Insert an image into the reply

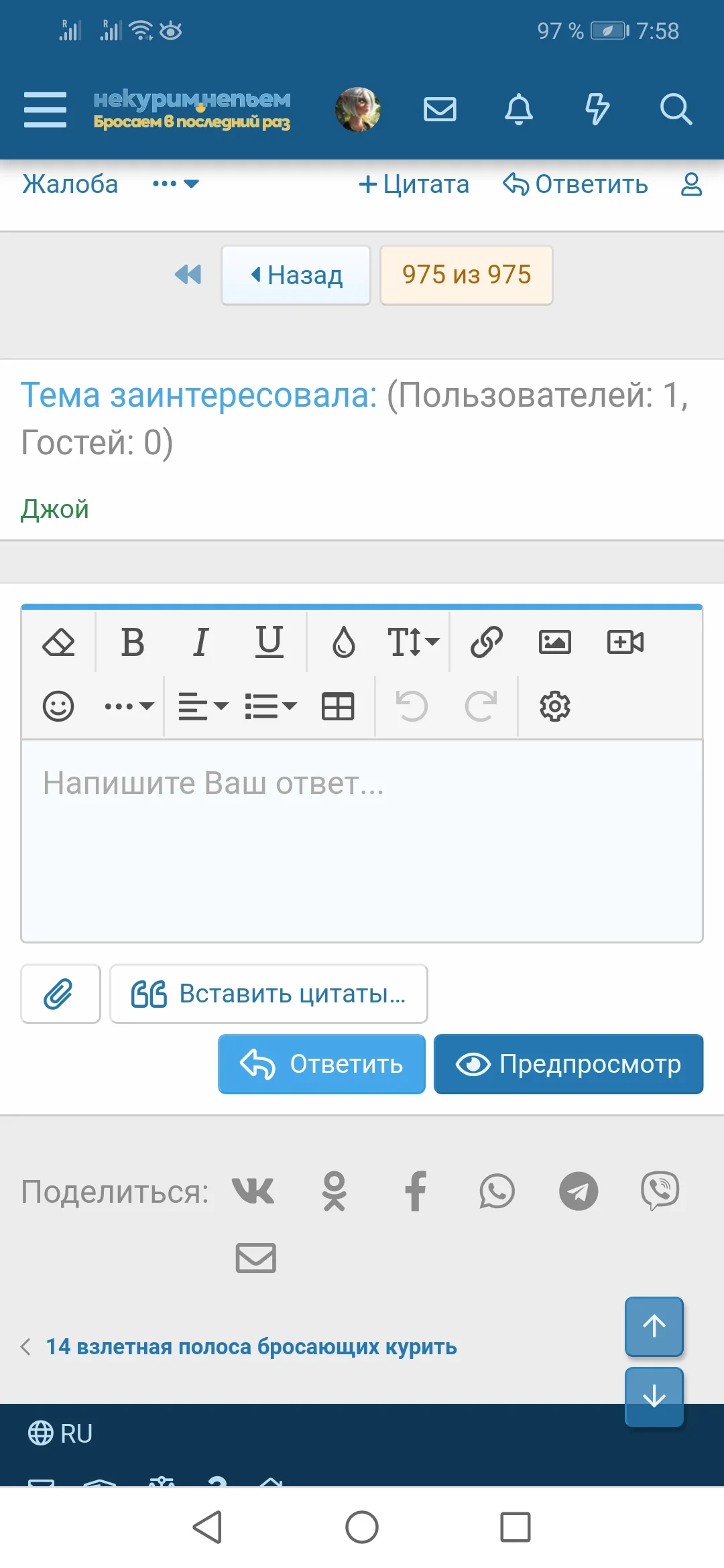point(554,641)
